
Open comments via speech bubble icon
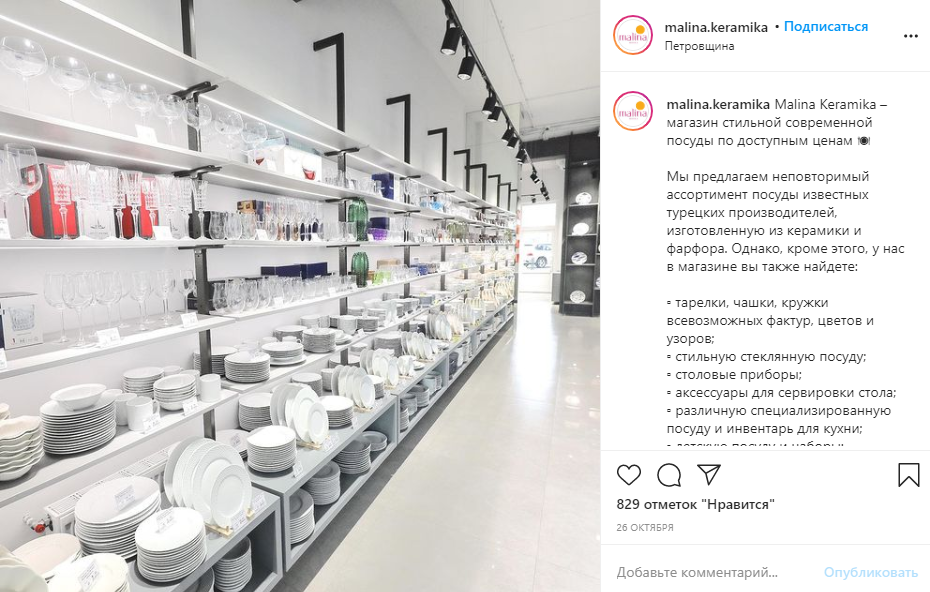(669, 475)
